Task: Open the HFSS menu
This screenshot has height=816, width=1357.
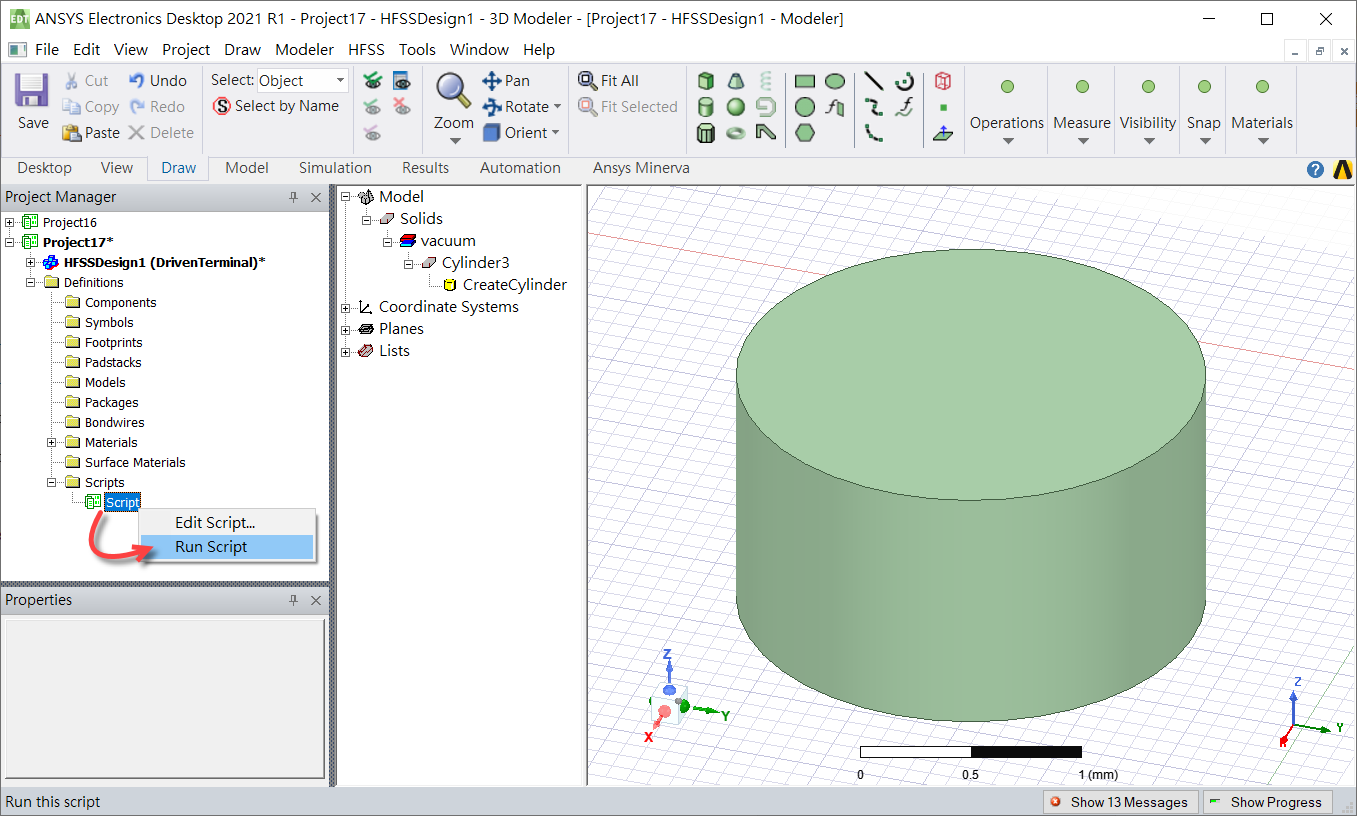Action: tap(366, 49)
